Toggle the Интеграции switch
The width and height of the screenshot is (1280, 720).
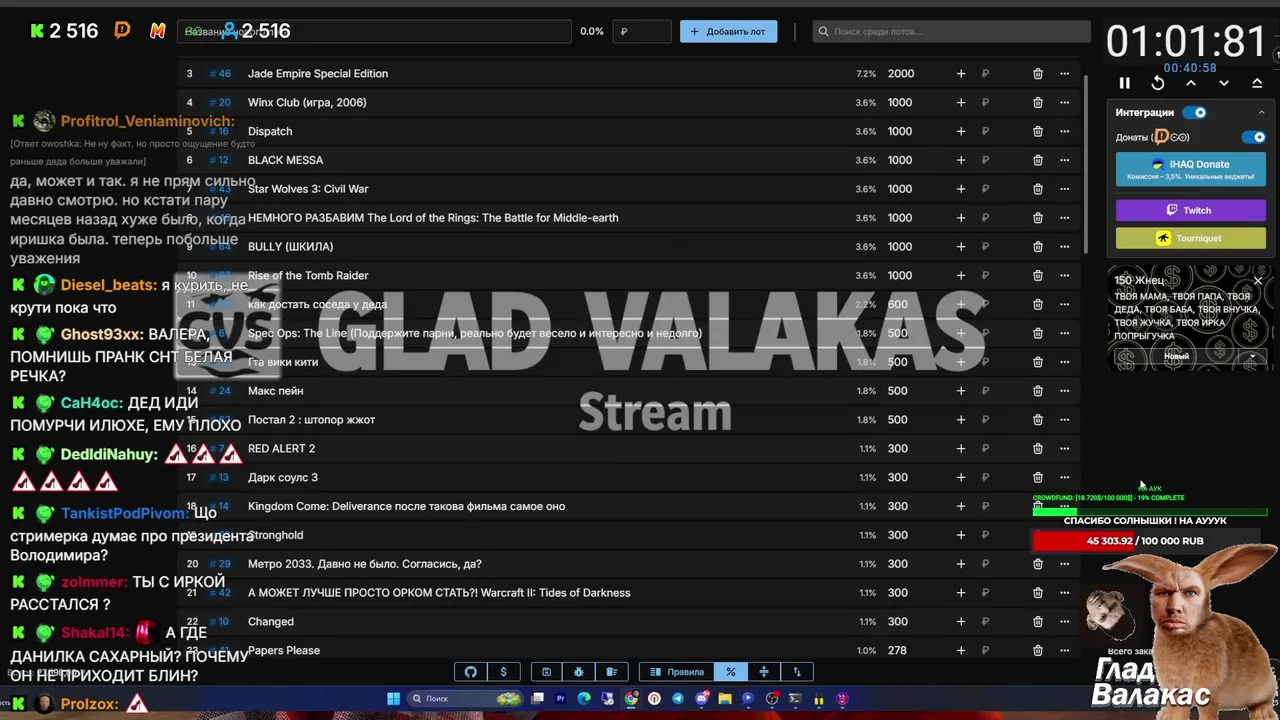pos(1195,113)
